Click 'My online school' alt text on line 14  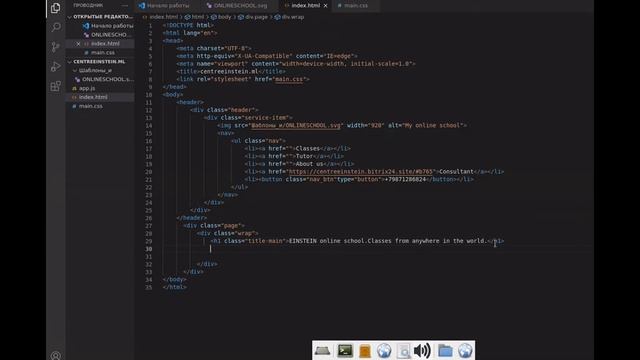click(433, 125)
